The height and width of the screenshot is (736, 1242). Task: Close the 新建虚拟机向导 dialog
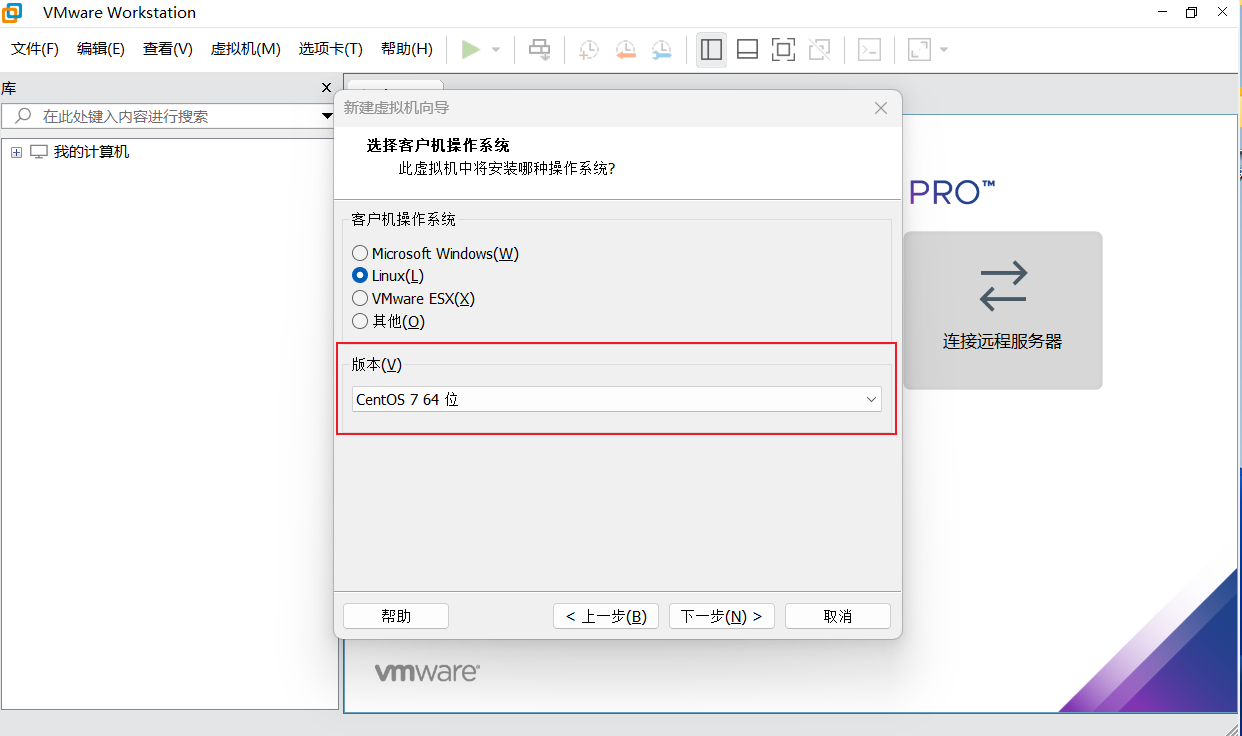[x=881, y=108]
